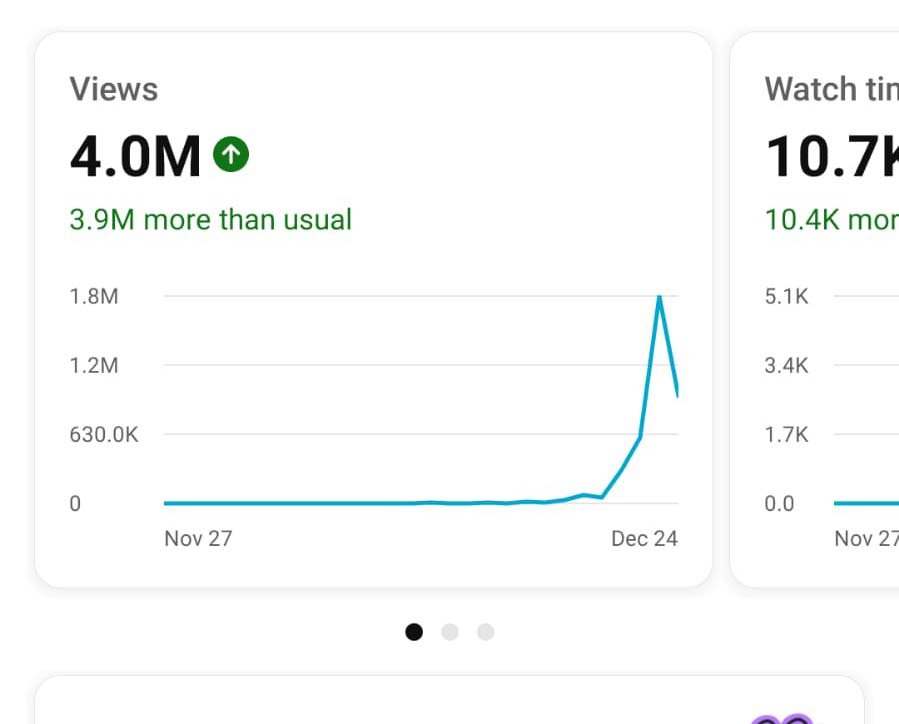
Task: Click the Dec 24 date label
Action: (644, 538)
